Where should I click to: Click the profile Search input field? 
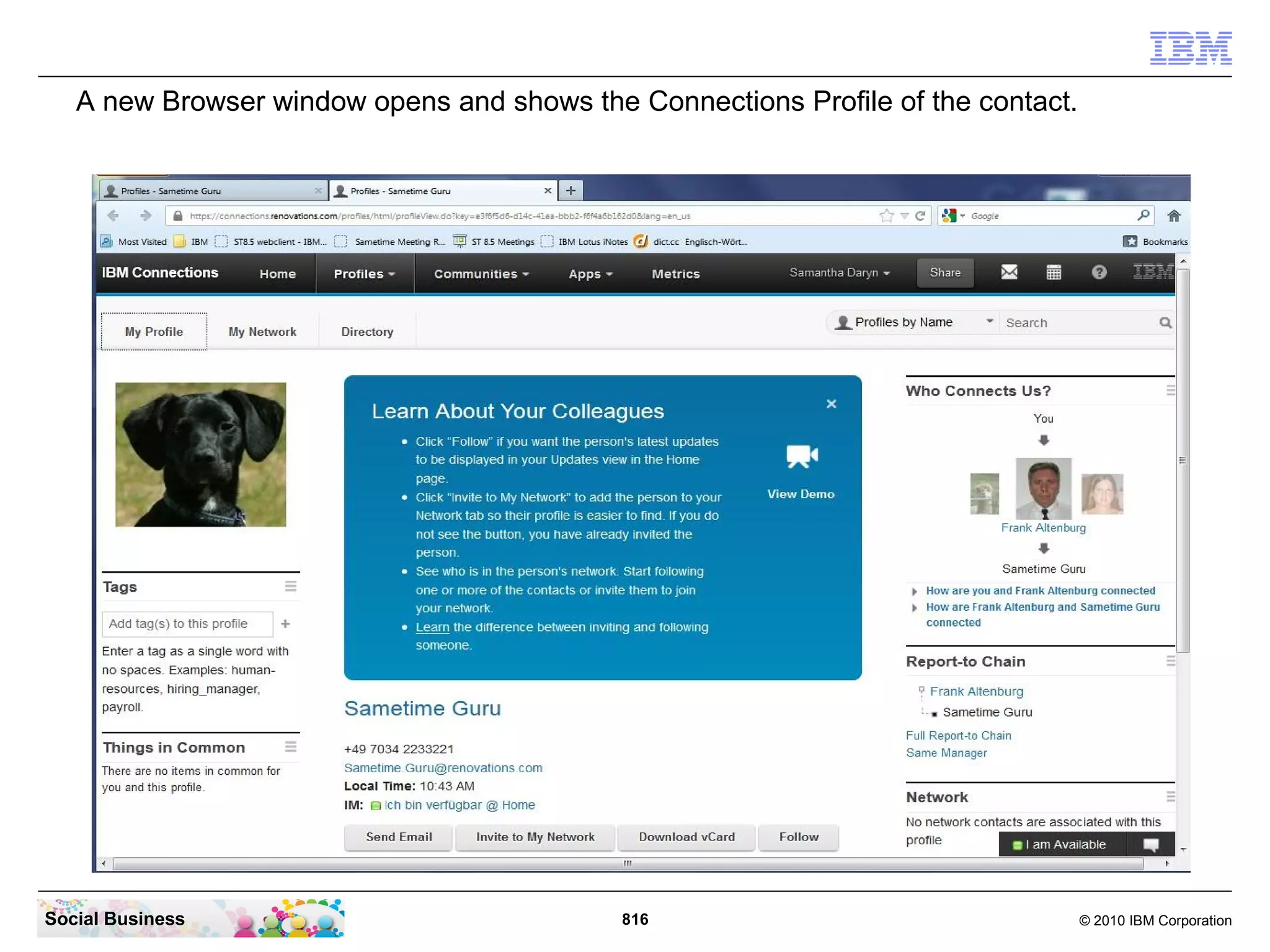pos(1080,323)
